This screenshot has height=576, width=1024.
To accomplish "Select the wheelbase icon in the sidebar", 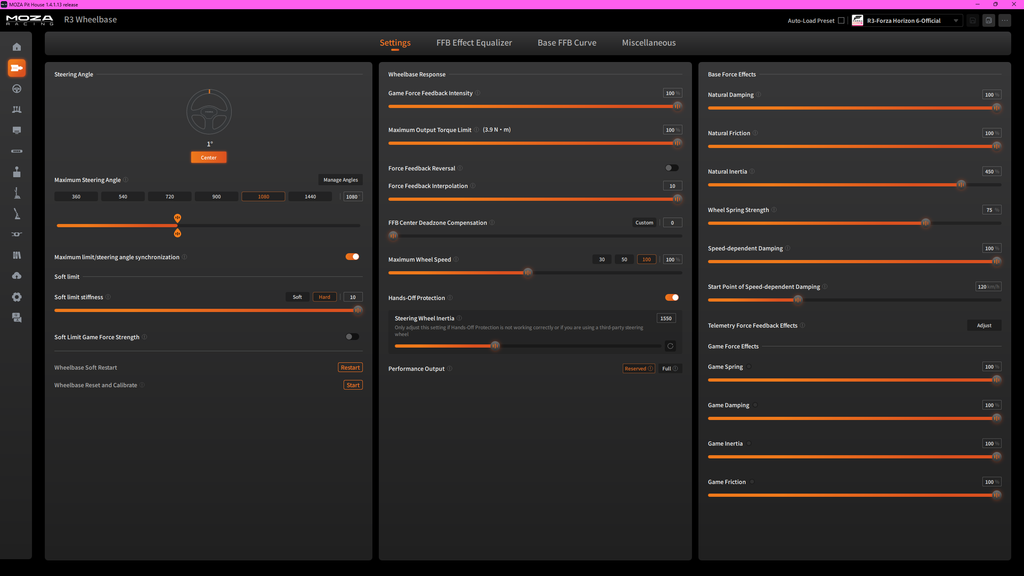I will (x=17, y=68).
